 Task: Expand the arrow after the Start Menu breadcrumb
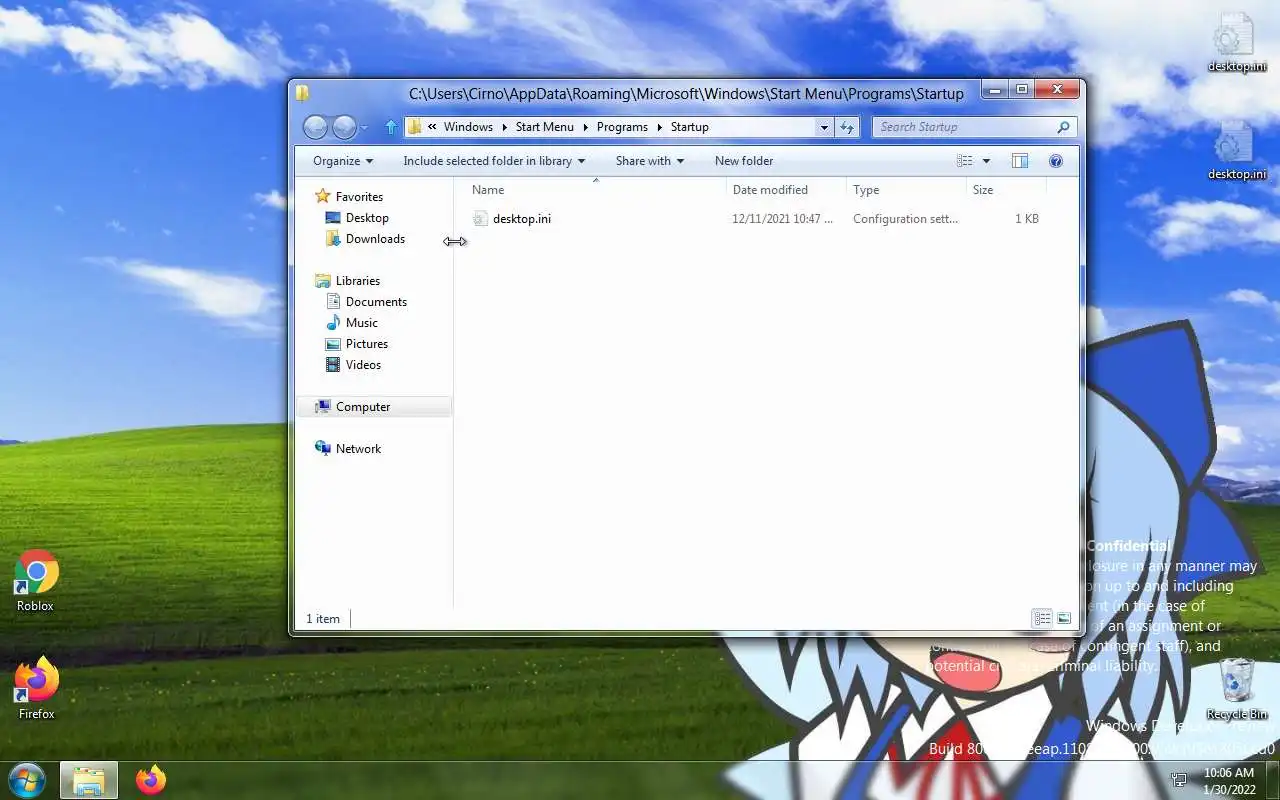[x=586, y=127]
